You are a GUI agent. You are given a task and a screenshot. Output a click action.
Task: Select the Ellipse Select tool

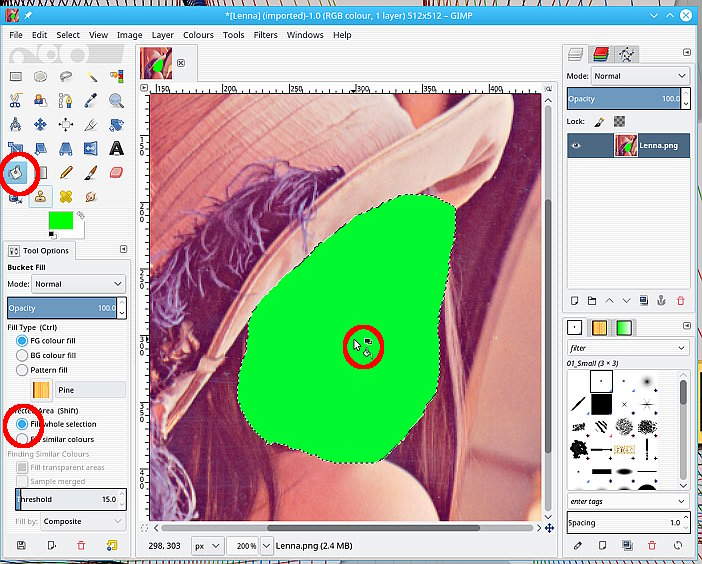point(41,76)
